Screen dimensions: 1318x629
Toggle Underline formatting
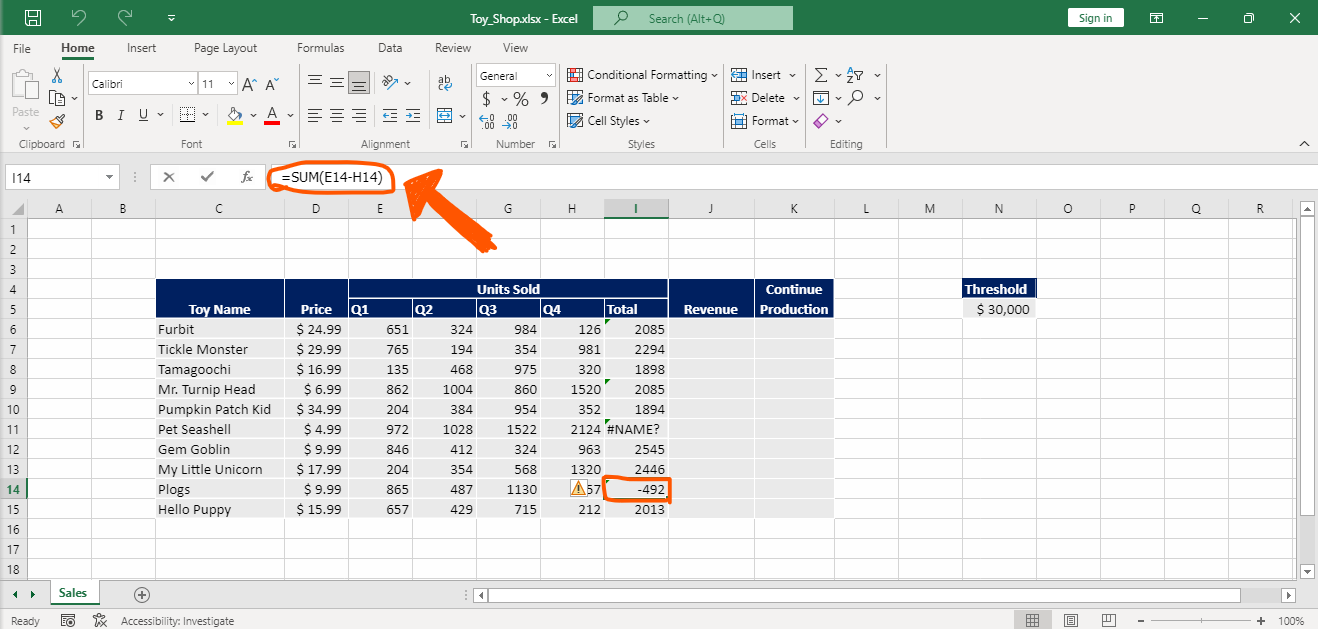pyautogui.click(x=145, y=115)
